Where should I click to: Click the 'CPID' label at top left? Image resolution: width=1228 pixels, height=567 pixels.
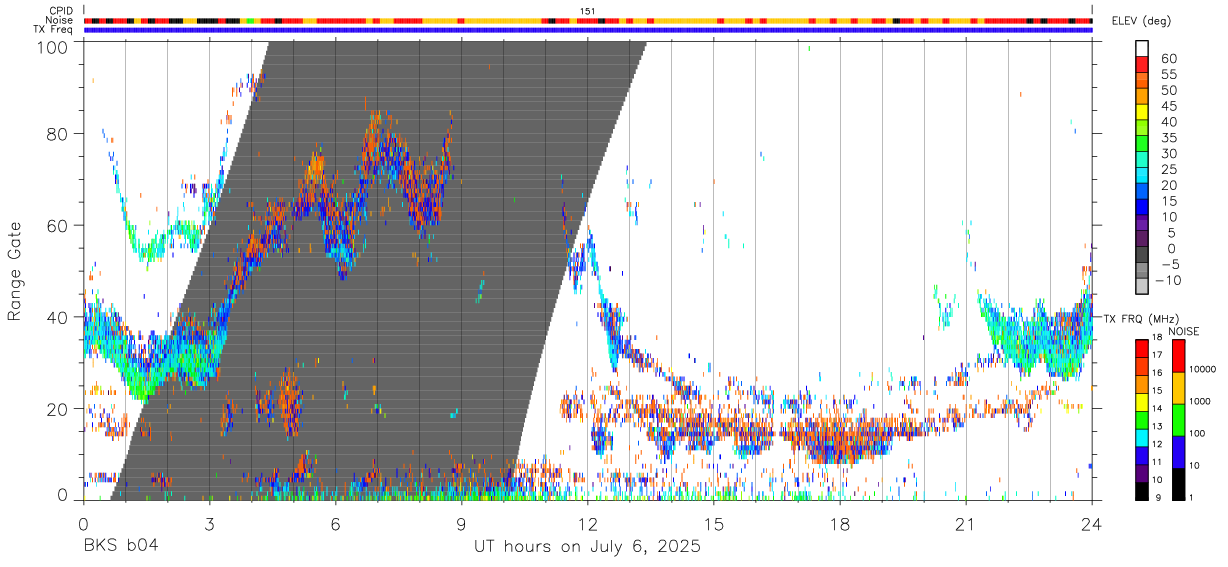click(61, 11)
